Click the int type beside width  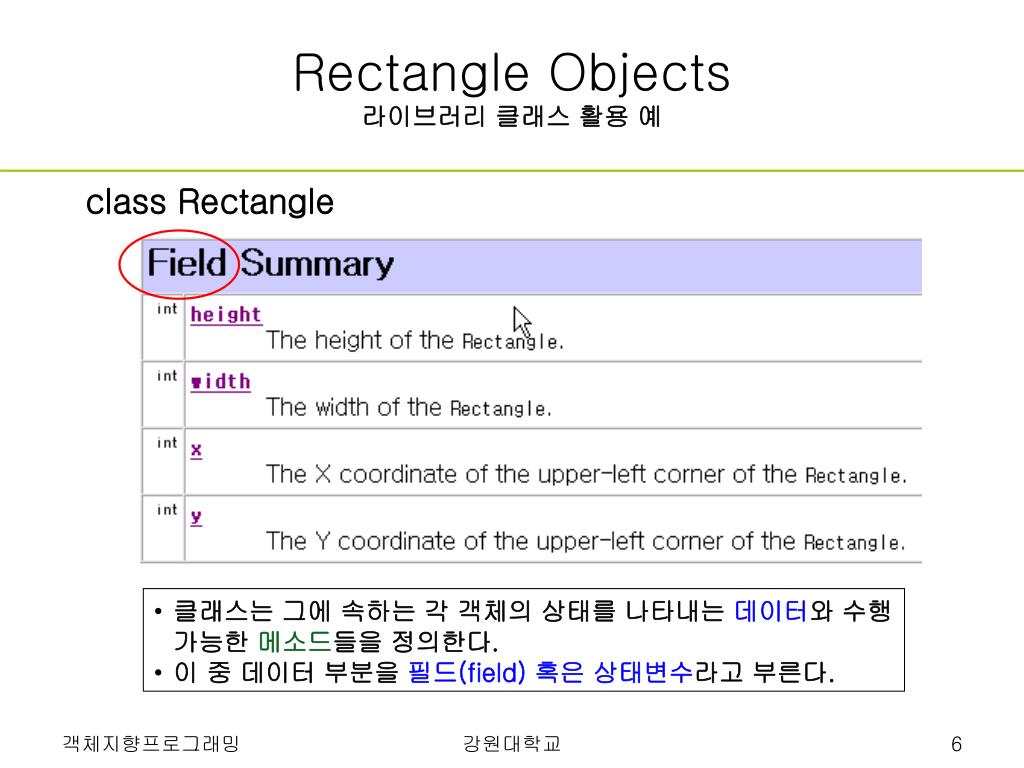tap(167, 376)
